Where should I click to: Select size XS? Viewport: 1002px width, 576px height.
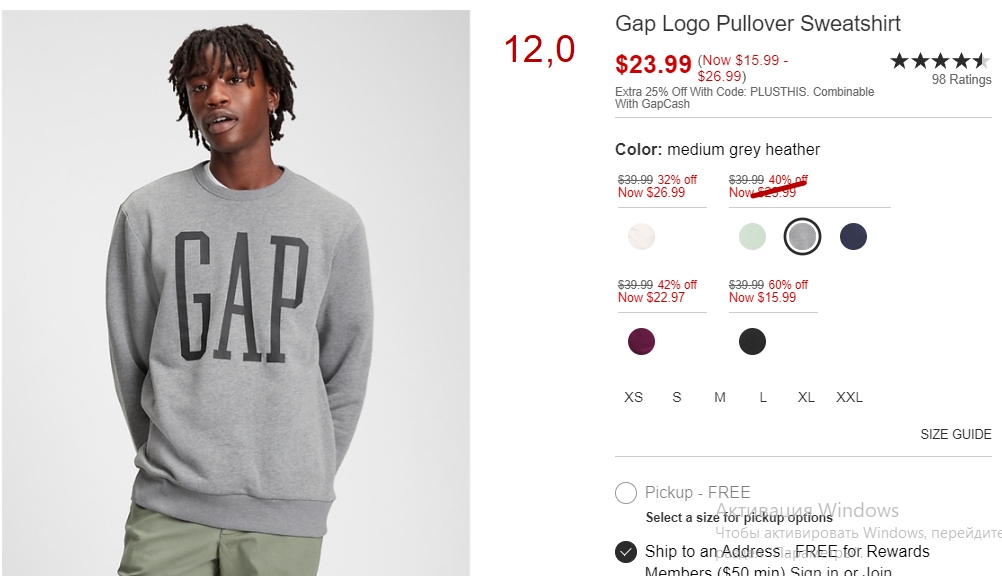click(633, 398)
